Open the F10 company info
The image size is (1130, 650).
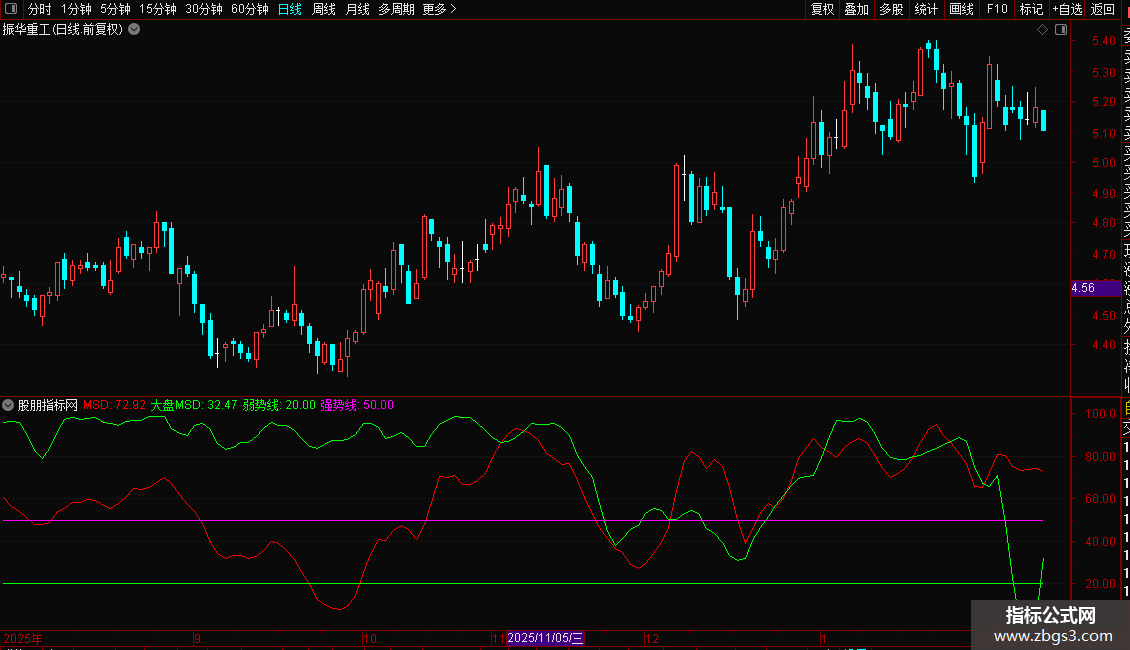997,9
